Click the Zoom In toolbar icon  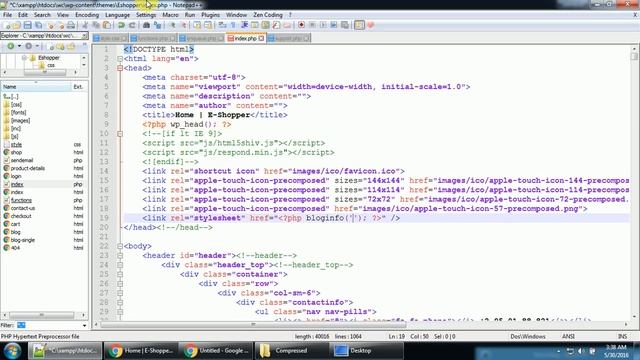pos(173,25)
